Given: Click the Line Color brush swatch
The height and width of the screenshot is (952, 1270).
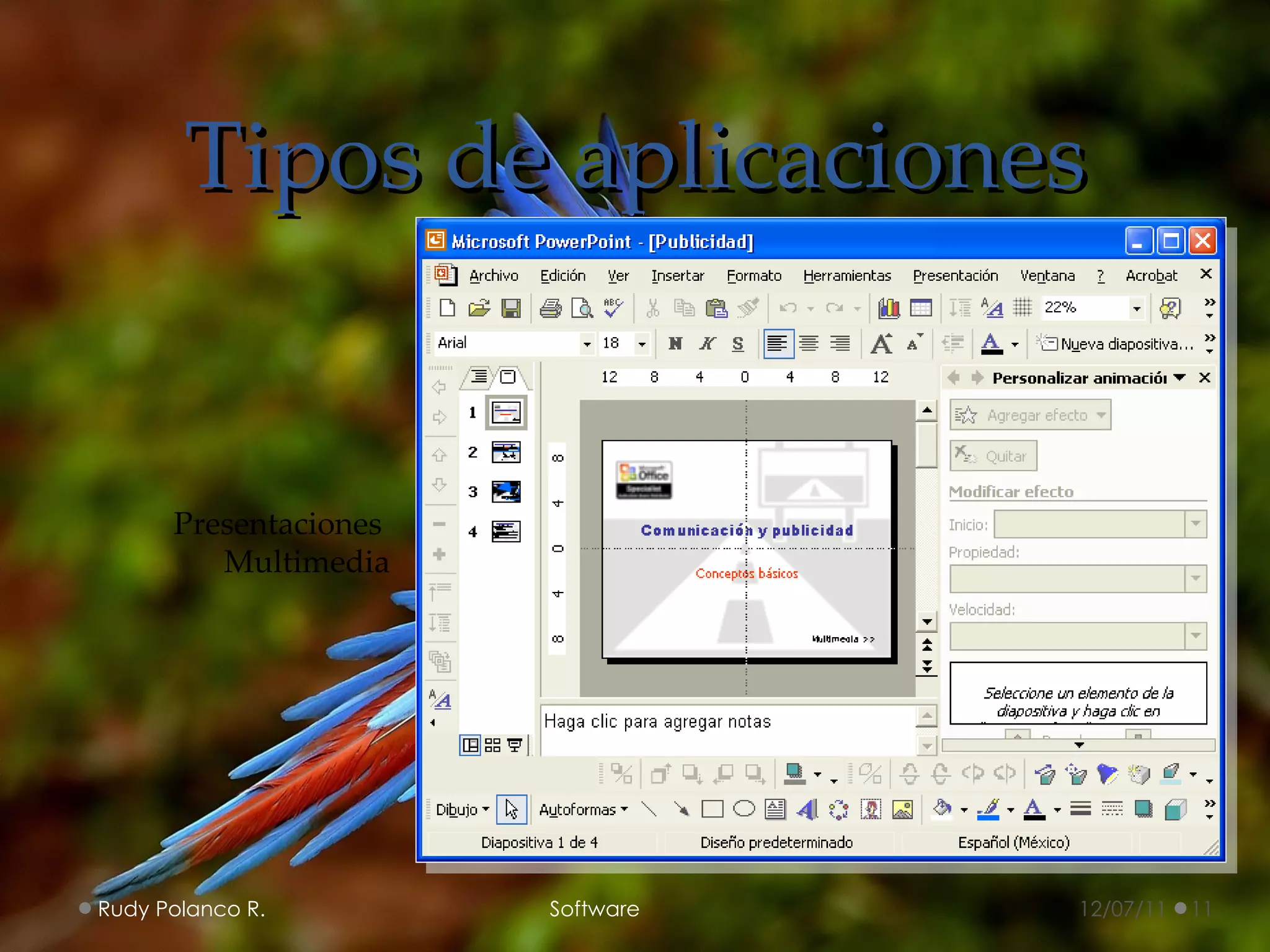Looking at the screenshot, I should point(988,809).
